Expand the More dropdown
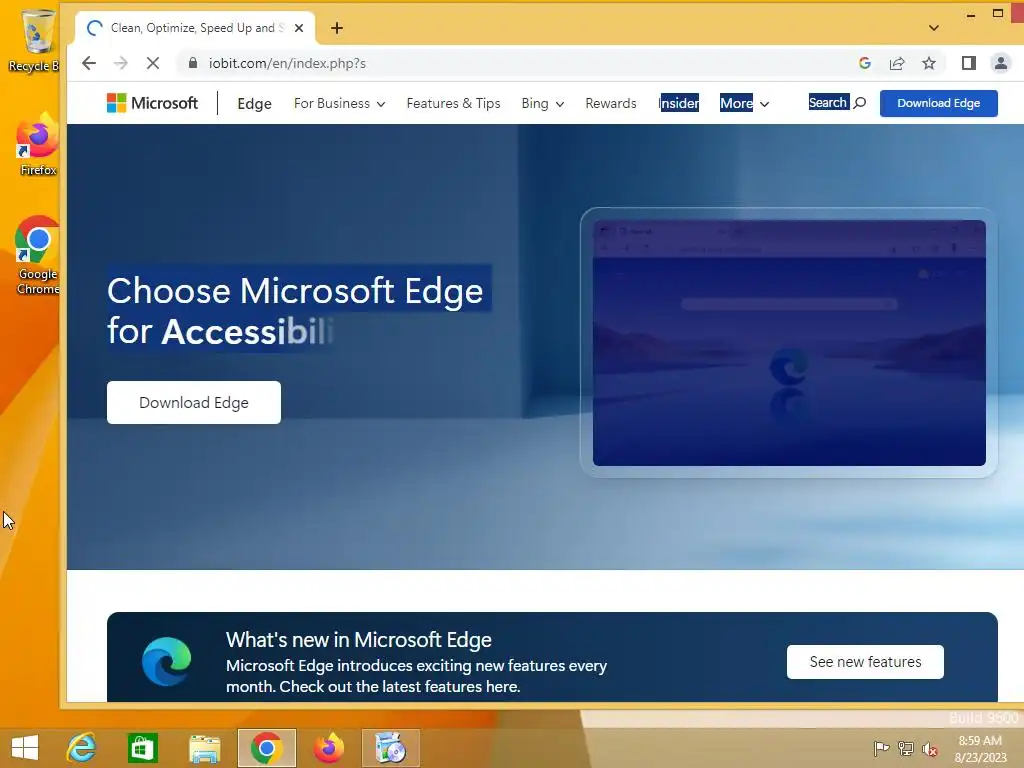 coord(744,103)
